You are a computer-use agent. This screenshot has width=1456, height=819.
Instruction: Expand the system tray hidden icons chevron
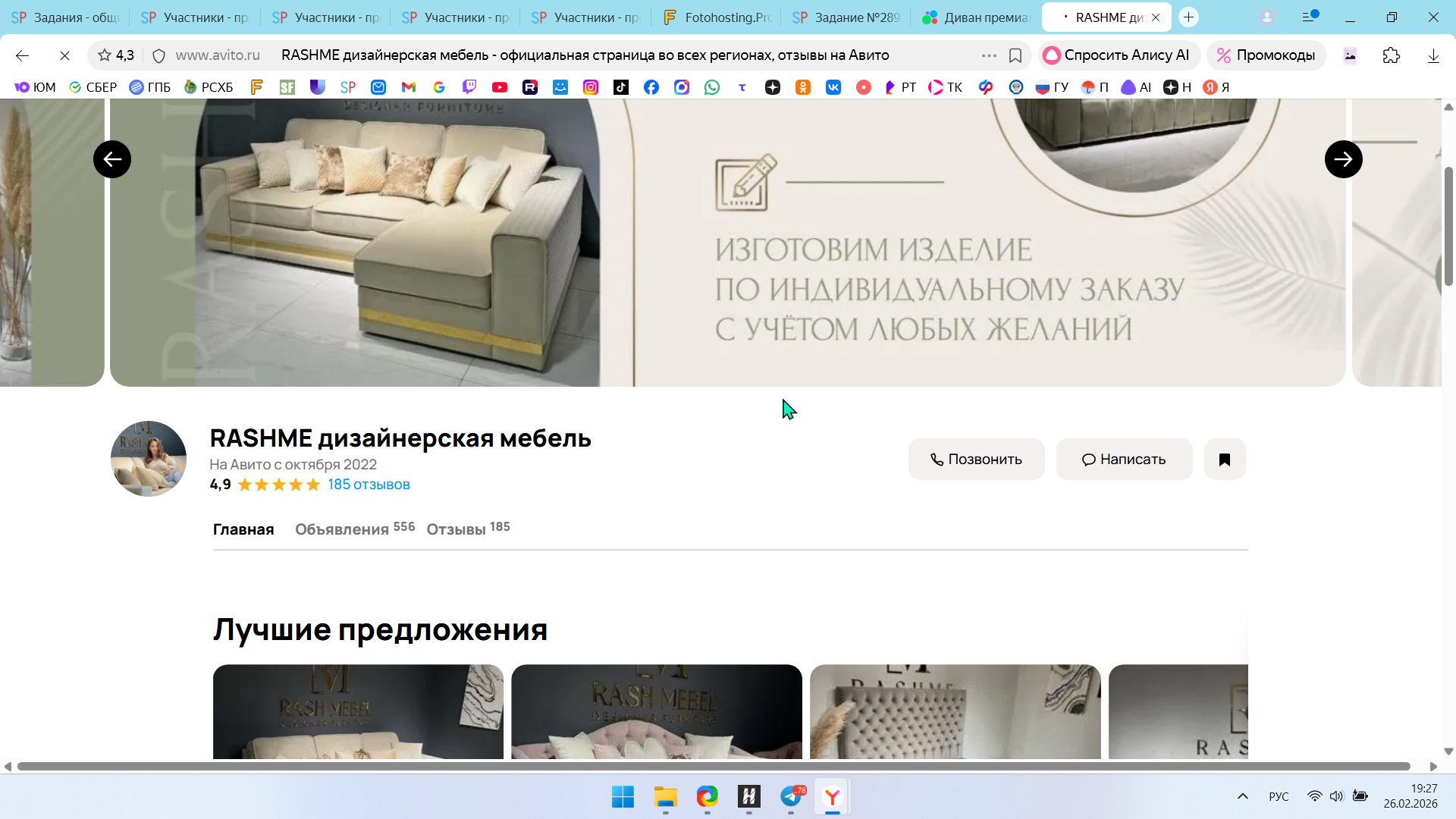tap(1242, 796)
